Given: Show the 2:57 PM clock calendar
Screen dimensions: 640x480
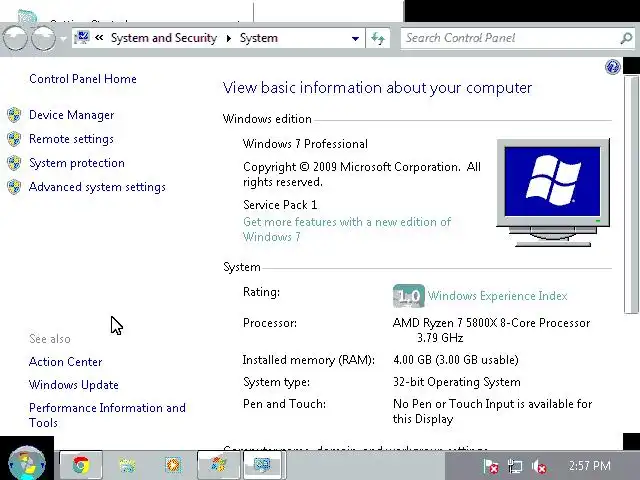Looking at the screenshot, I should click(x=590, y=465).
